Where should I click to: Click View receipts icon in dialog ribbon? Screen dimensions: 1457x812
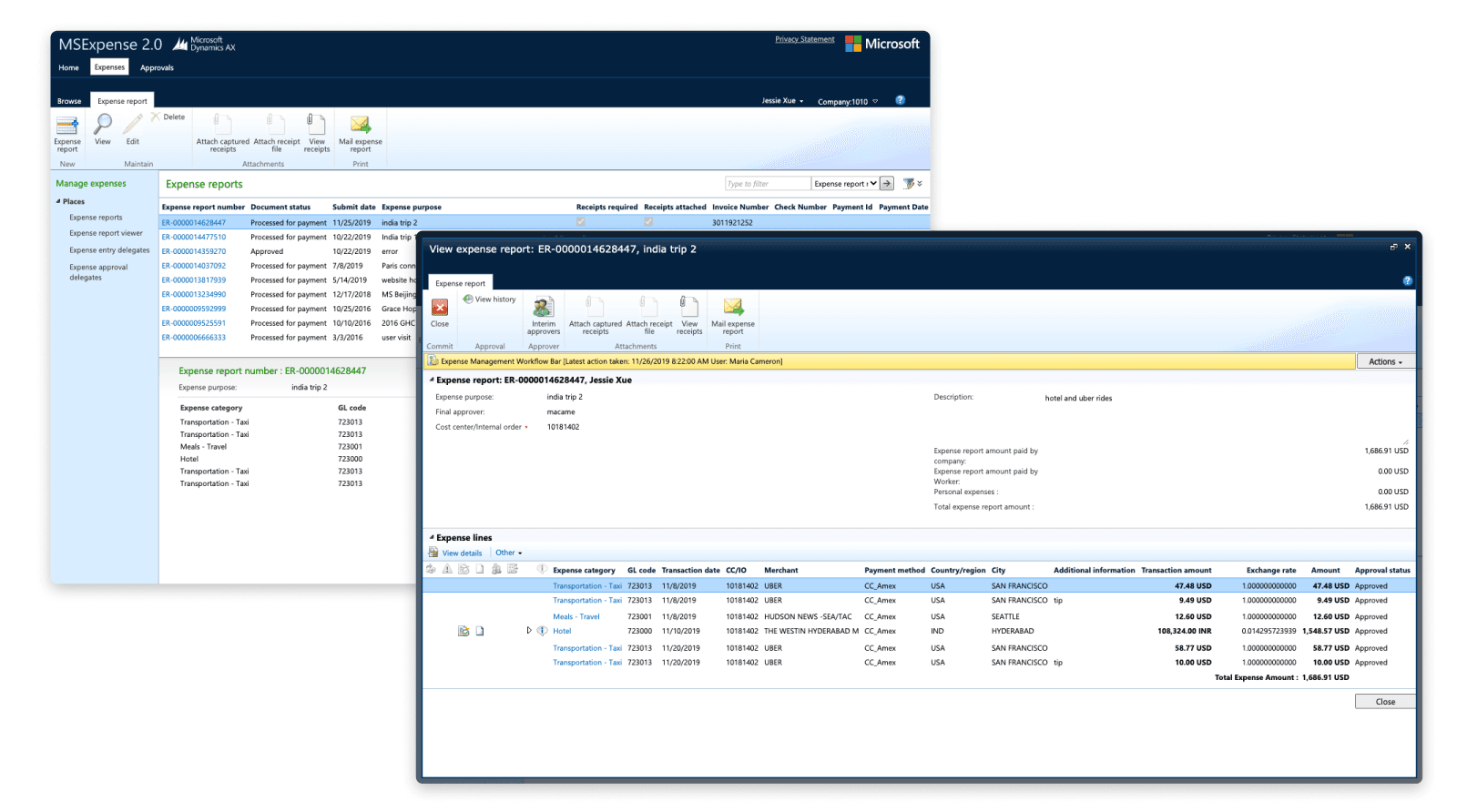689,307
